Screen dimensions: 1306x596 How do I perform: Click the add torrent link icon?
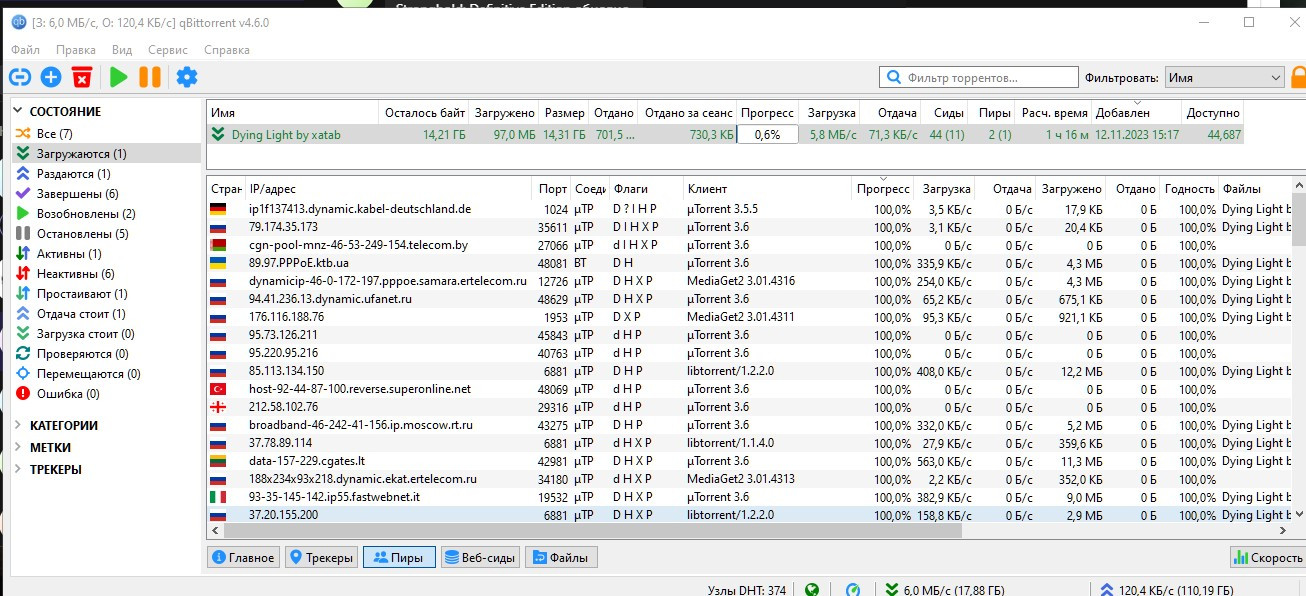(x=20, y=77)
